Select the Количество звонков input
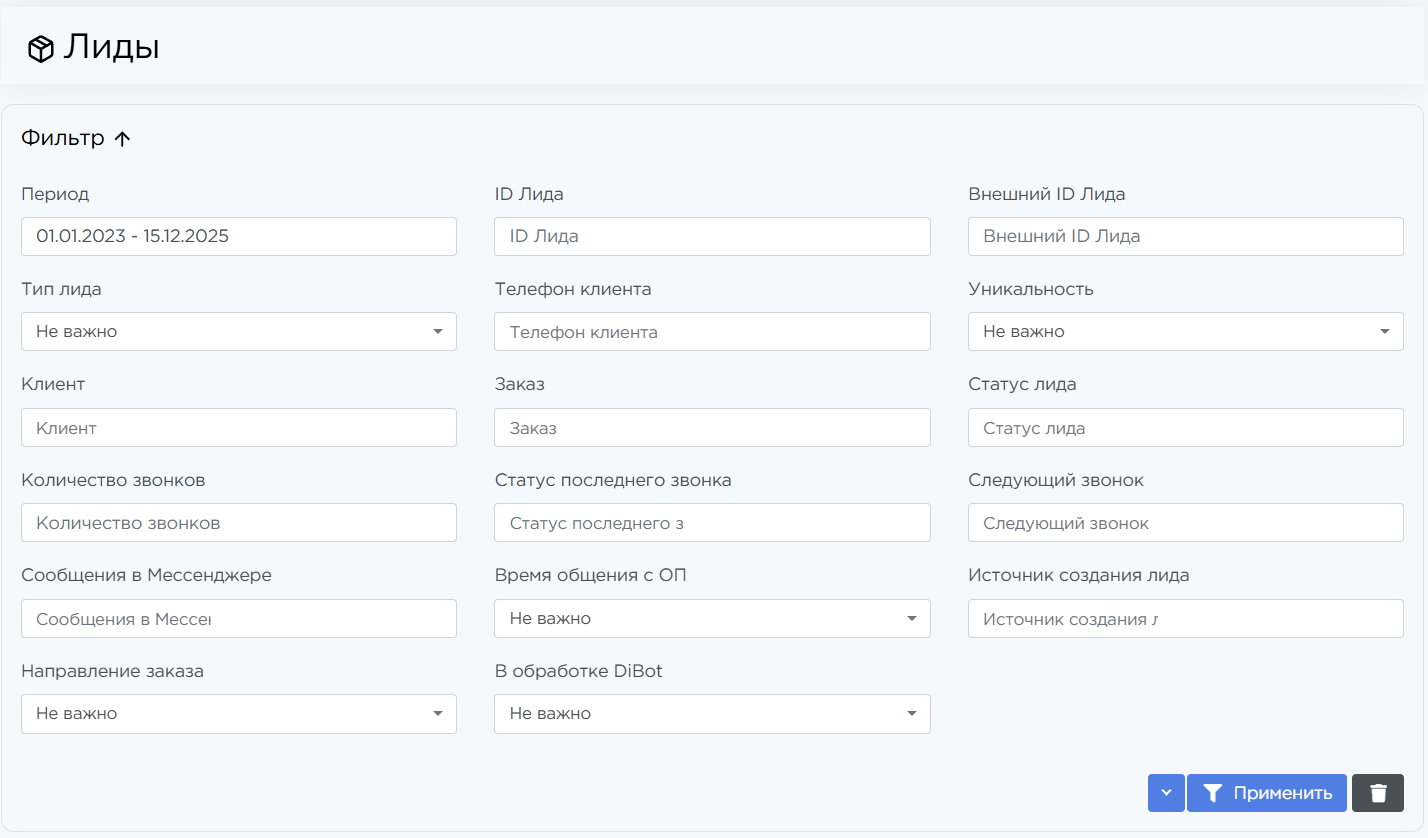The width and height of the screenshot is (1428, 838). point(238,522)
